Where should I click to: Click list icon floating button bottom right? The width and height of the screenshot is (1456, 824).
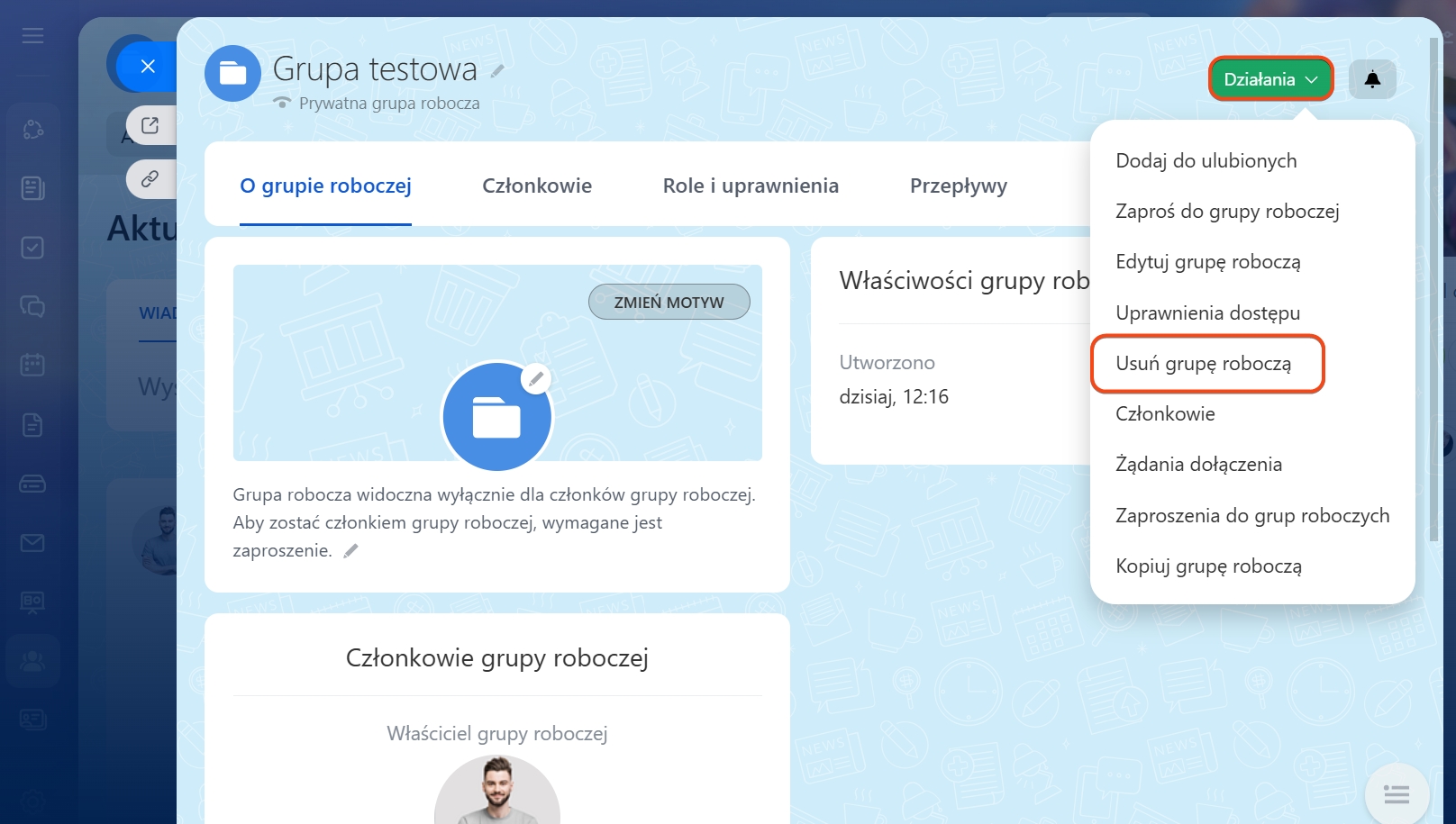coord(1396,794)
